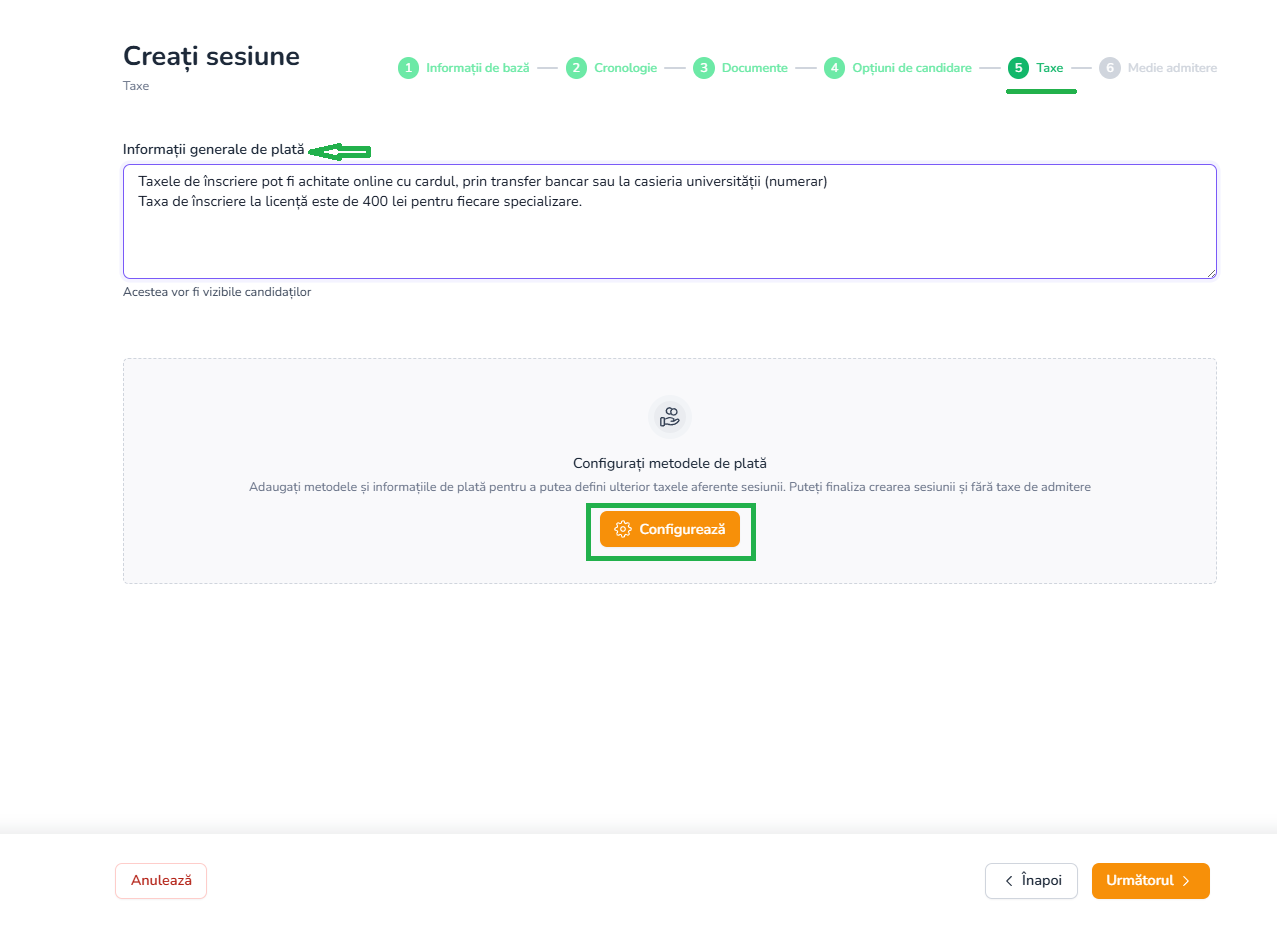Click into the payment information textarea
Viewport: 1277px width, 926px height.
click(x=670, y=221)
